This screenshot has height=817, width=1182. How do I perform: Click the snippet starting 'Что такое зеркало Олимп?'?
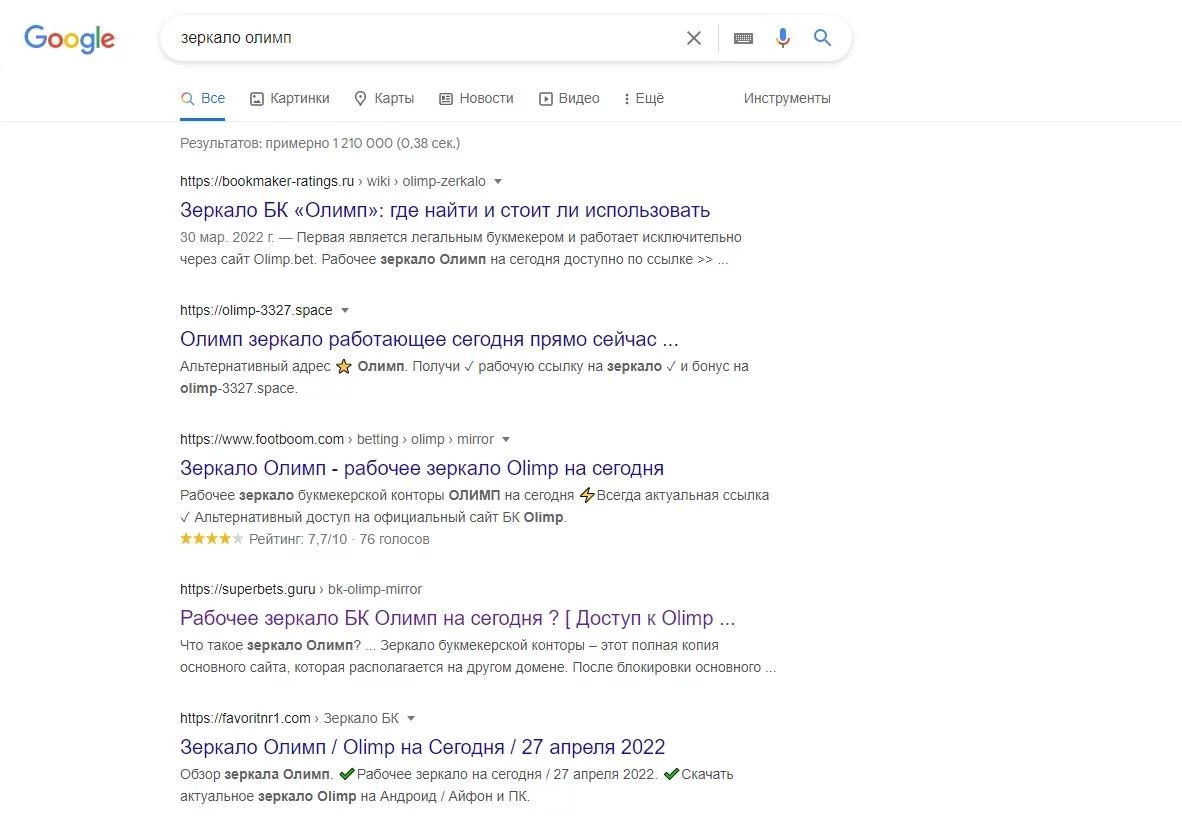(x=478, y=656)
